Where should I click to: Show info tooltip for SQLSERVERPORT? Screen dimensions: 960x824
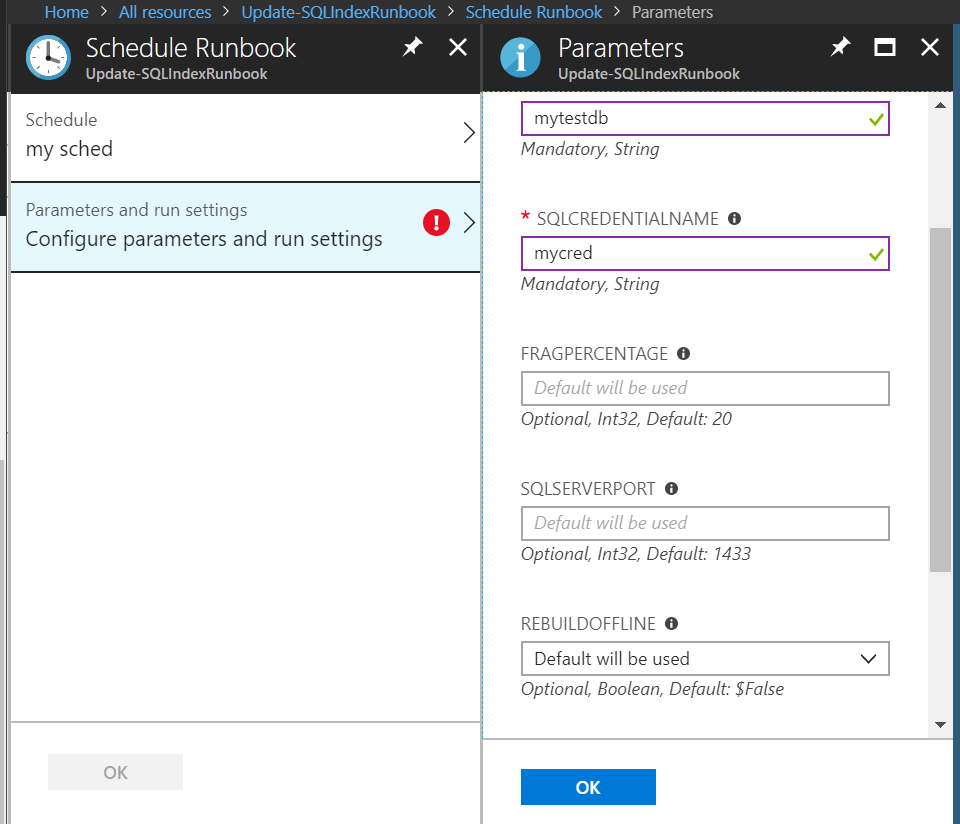(672, 489)
